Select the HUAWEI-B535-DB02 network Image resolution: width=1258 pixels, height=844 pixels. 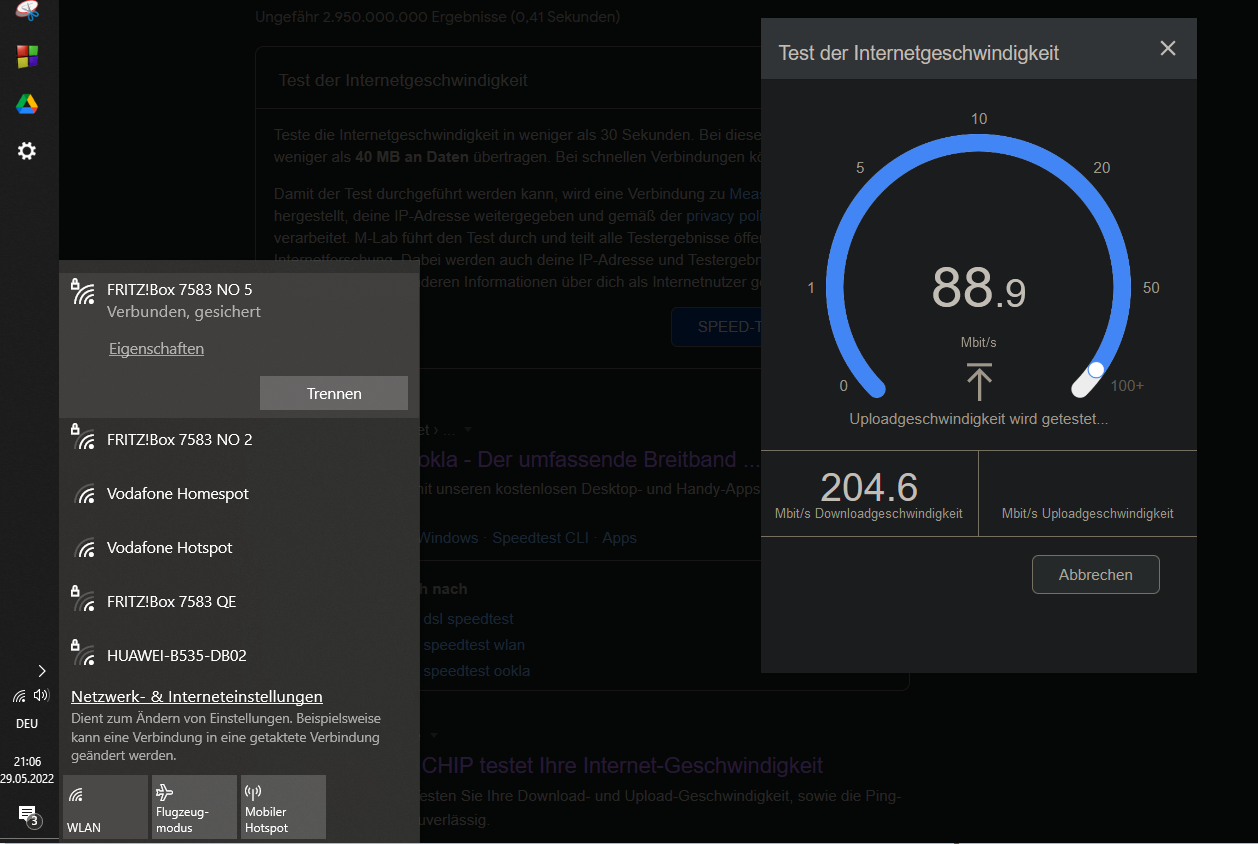point(238,655)
